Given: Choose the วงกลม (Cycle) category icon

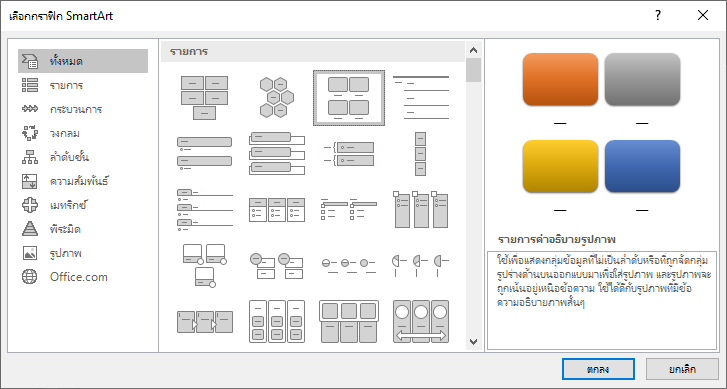Looking at the screenshot, I should point(30,134).
